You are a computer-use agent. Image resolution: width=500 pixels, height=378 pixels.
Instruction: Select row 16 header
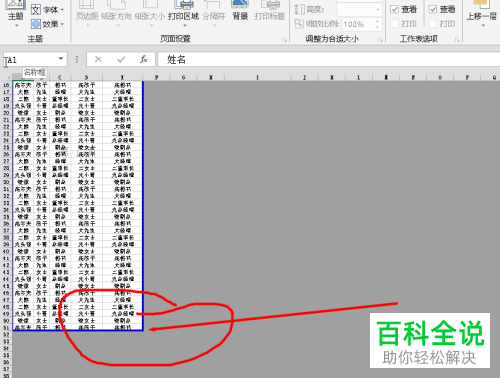[6, 85]
